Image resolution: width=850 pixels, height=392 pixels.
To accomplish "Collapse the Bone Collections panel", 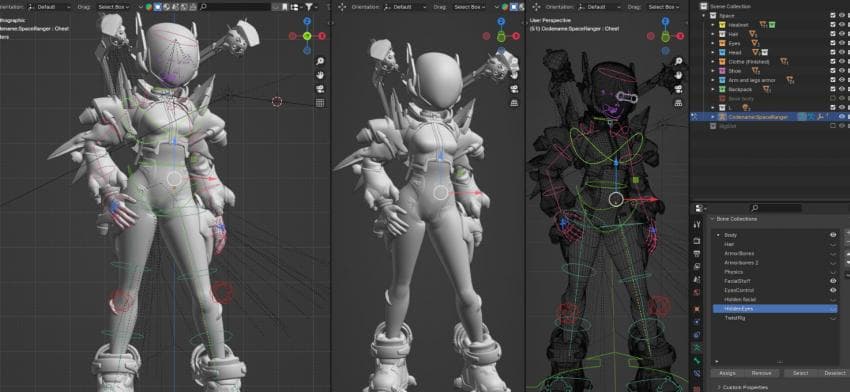I will (712, 219).
